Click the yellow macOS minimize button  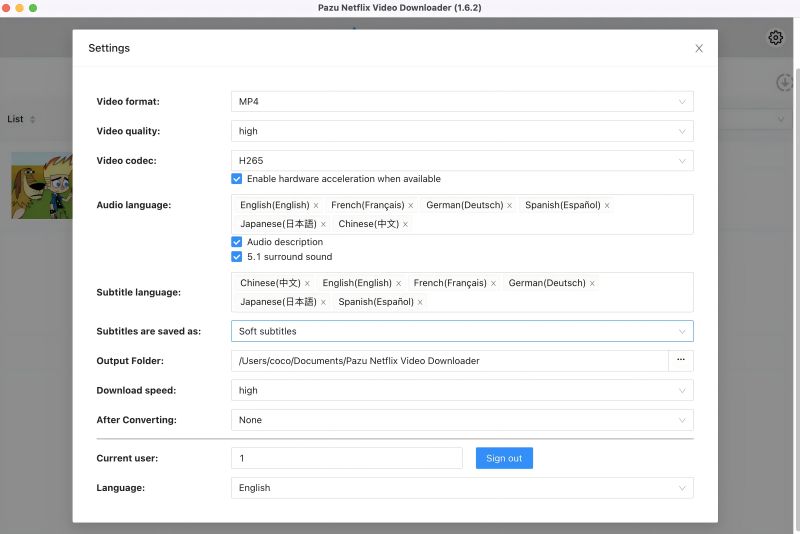[19, 8]
